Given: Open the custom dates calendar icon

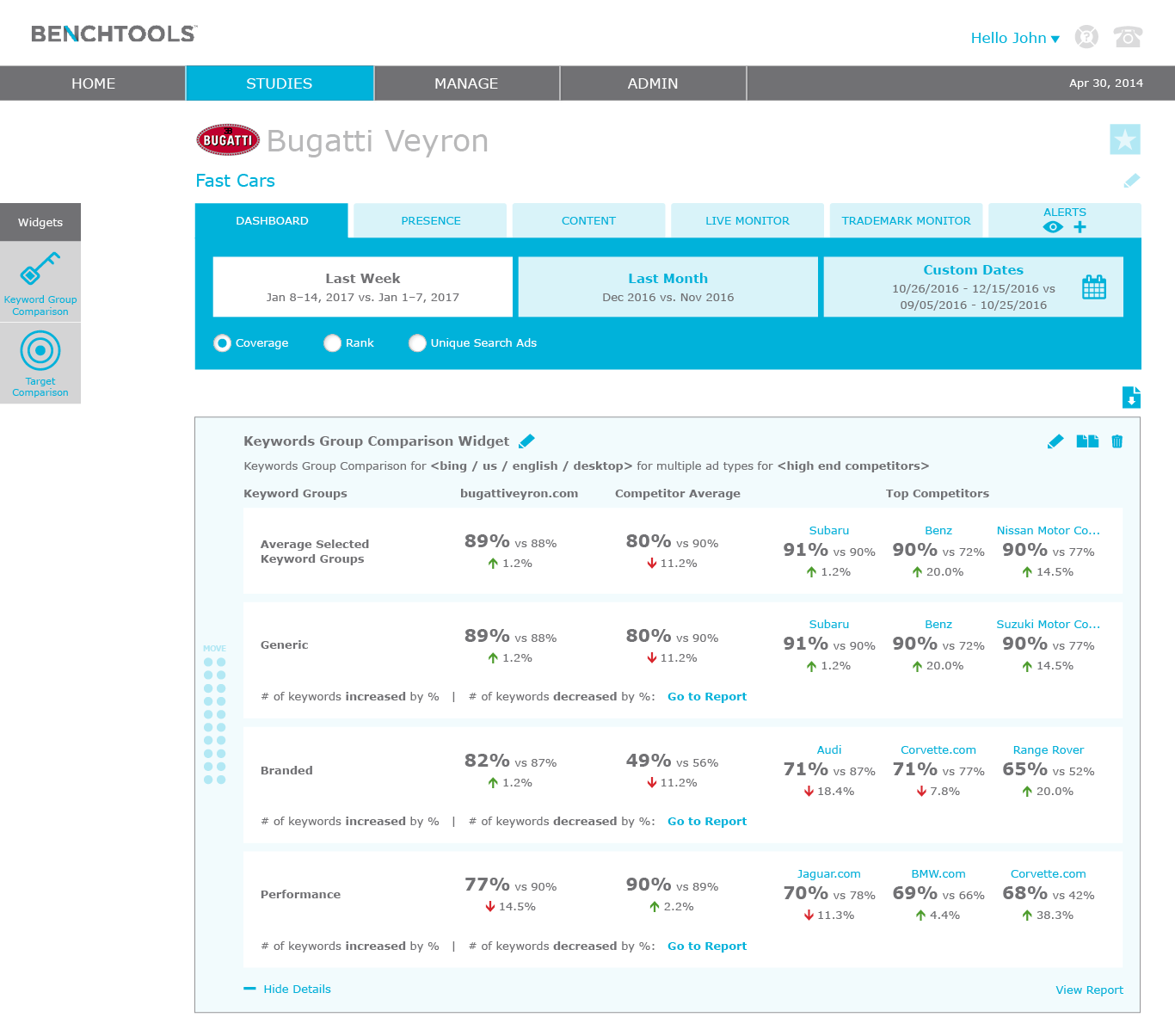Looking at the screenshot, I should (x=1093, y=287).
